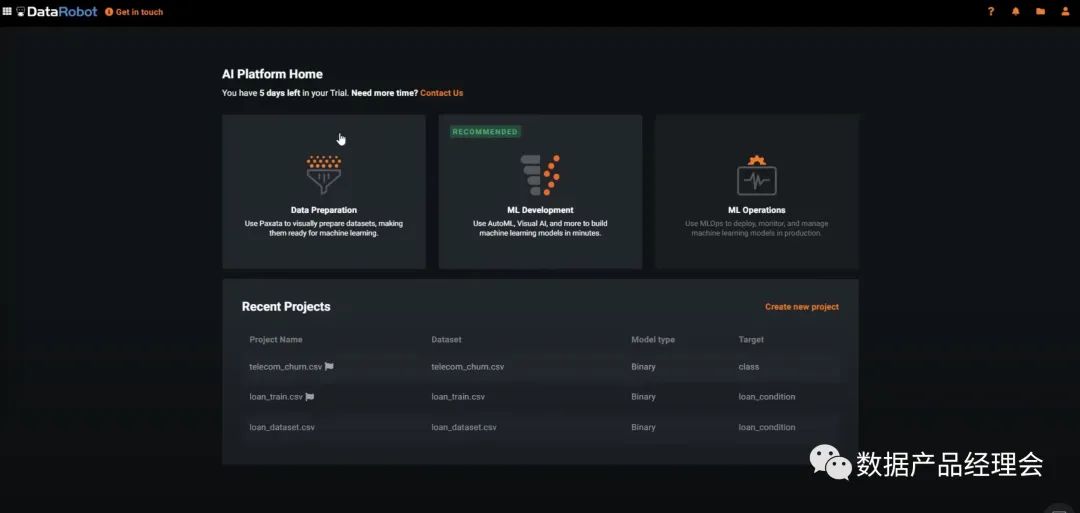
Task: Open the ML Operations card title
Action: pyautogui.click(x=757, y=210)
